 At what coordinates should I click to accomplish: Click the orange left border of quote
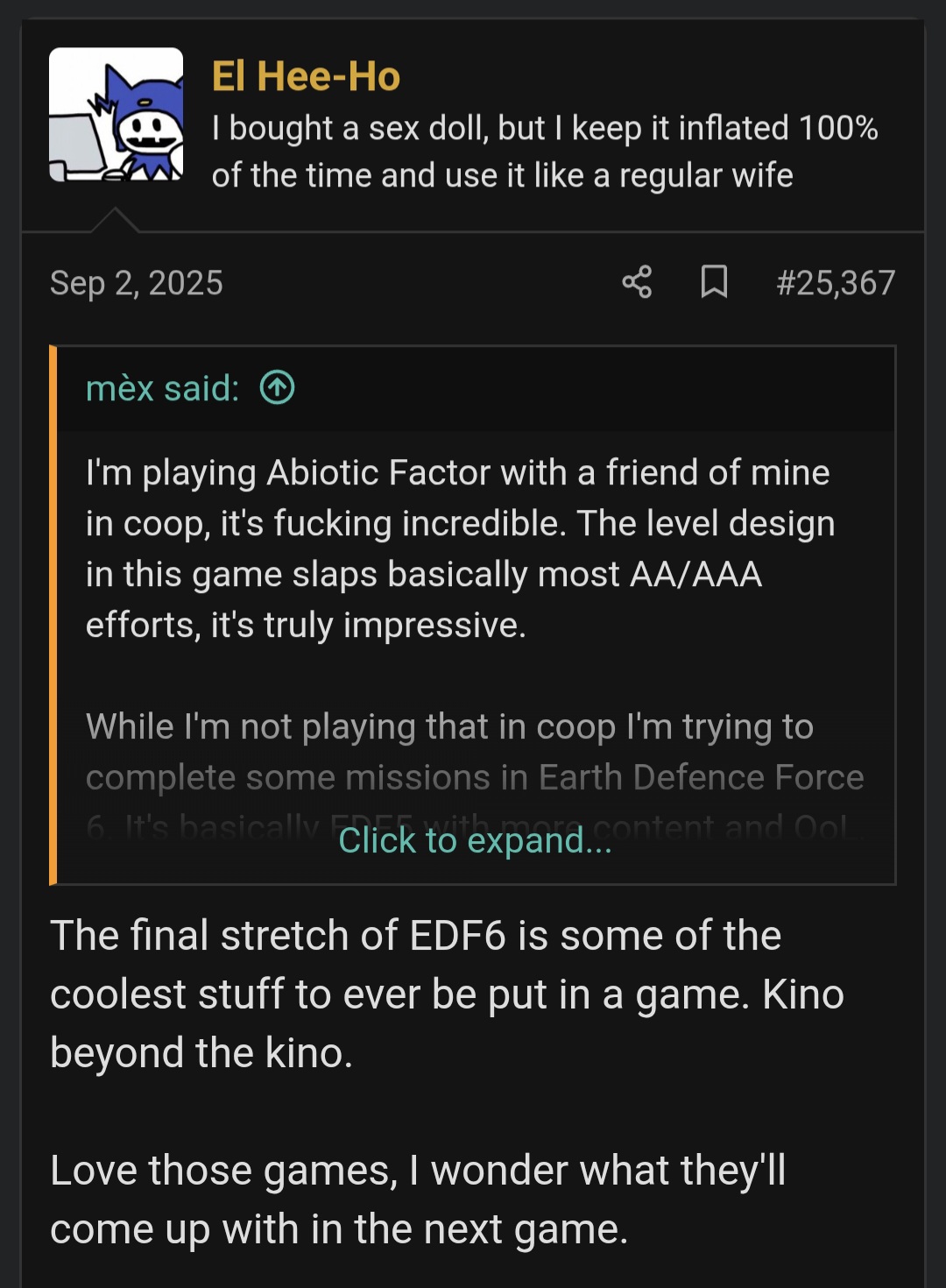pos(53,613)
